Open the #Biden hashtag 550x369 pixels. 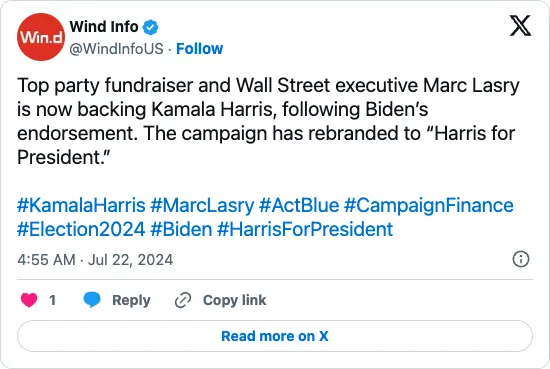pyautogui.click(x=181, y=229)
